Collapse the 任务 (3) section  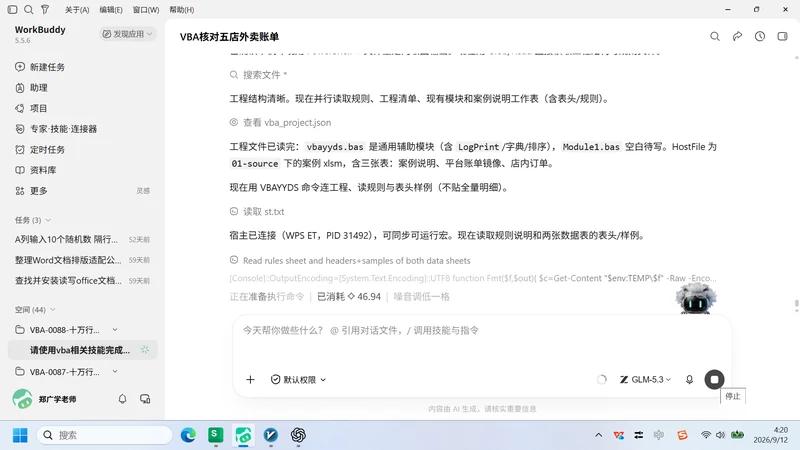click(x=33, y=220)
